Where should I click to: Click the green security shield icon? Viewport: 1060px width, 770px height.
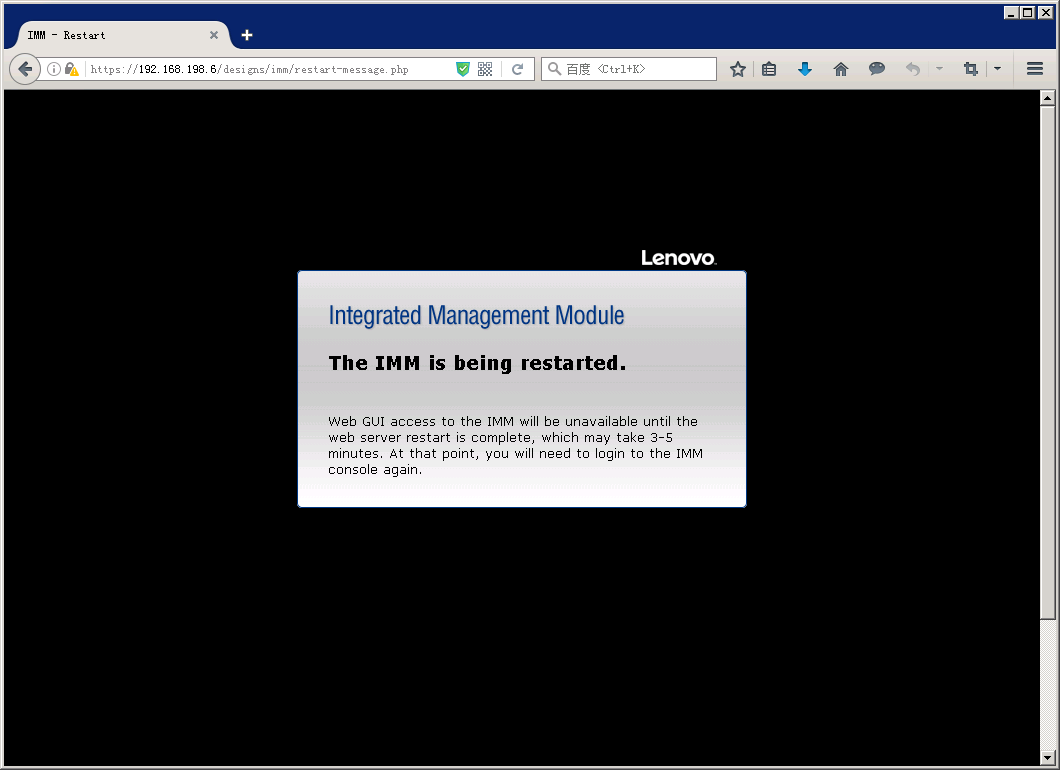click(463, 69)
